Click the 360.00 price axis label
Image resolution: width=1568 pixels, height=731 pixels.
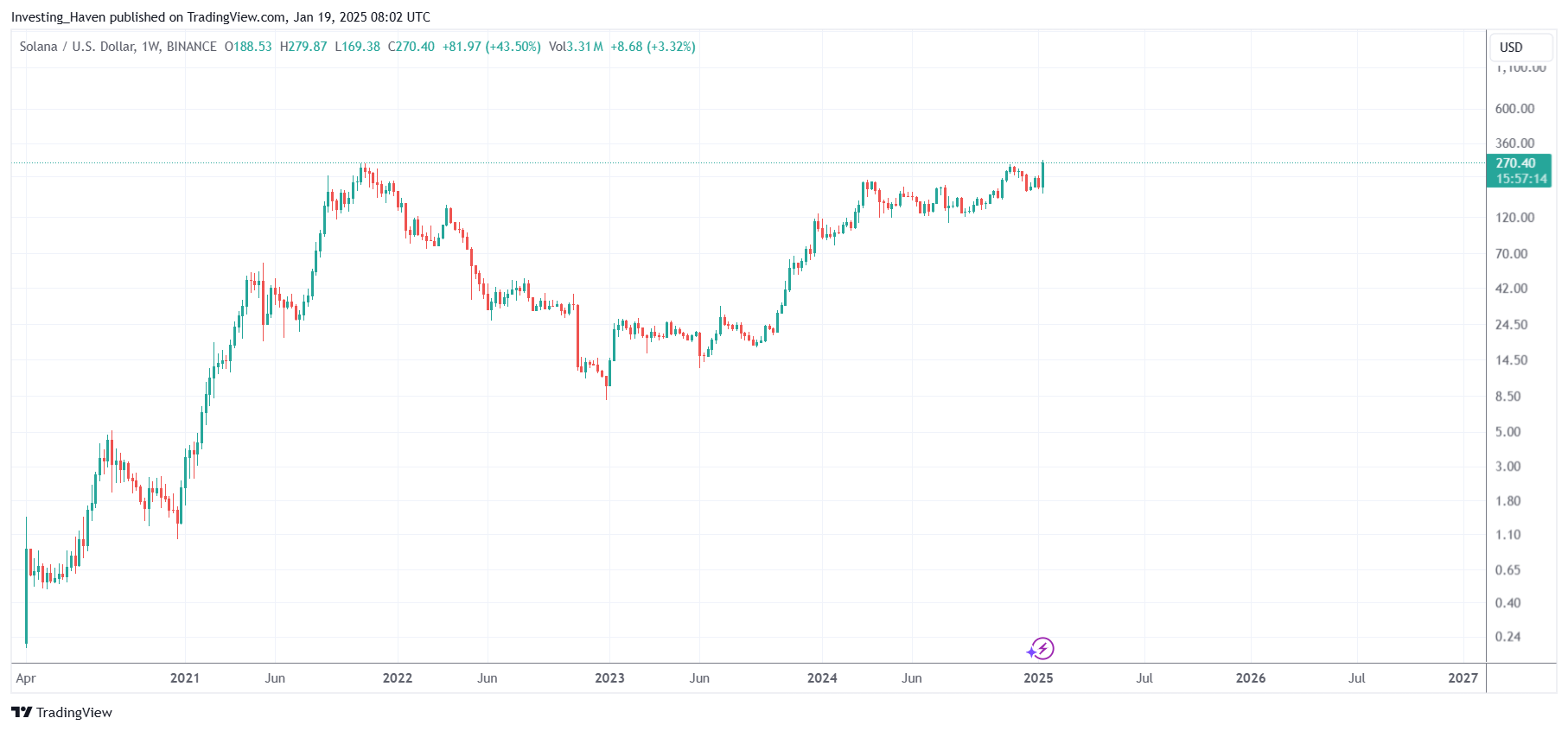point(1514,143)
